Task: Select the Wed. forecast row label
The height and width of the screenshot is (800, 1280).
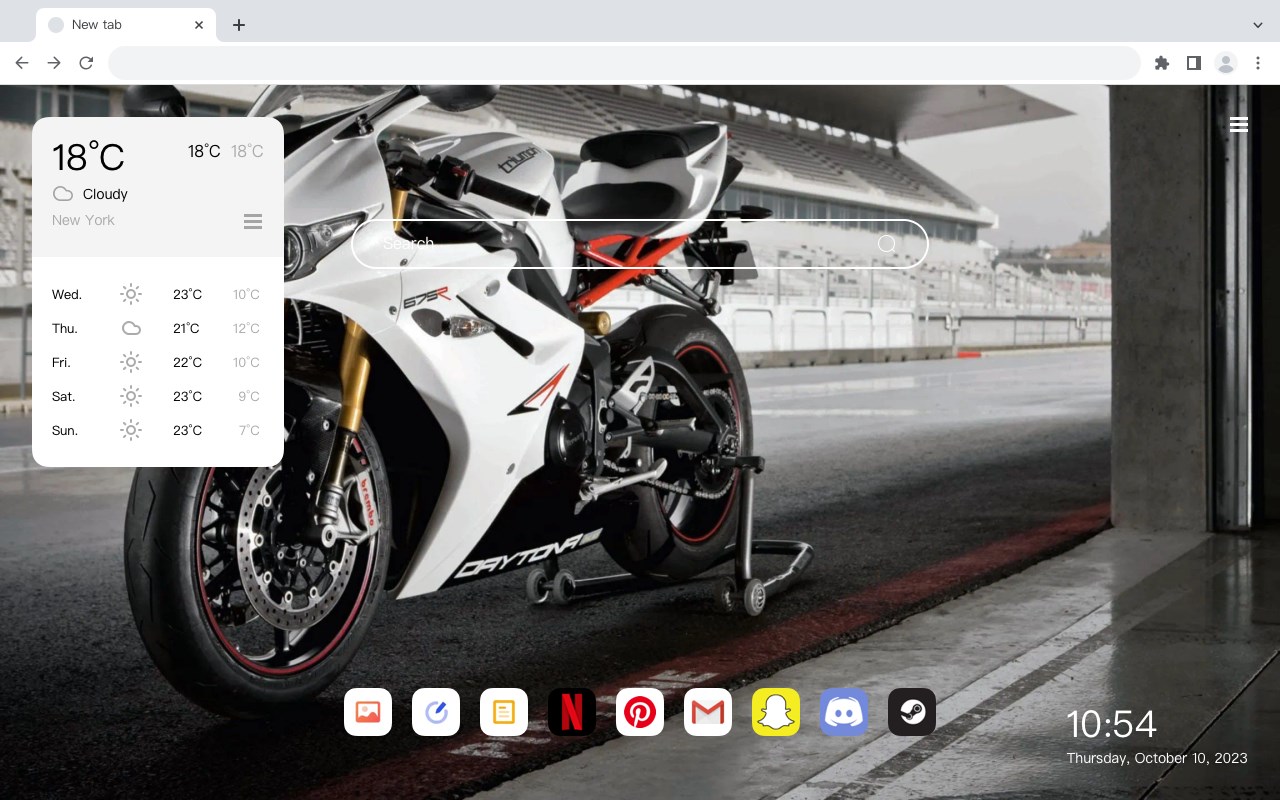Action: coord(67,295)
